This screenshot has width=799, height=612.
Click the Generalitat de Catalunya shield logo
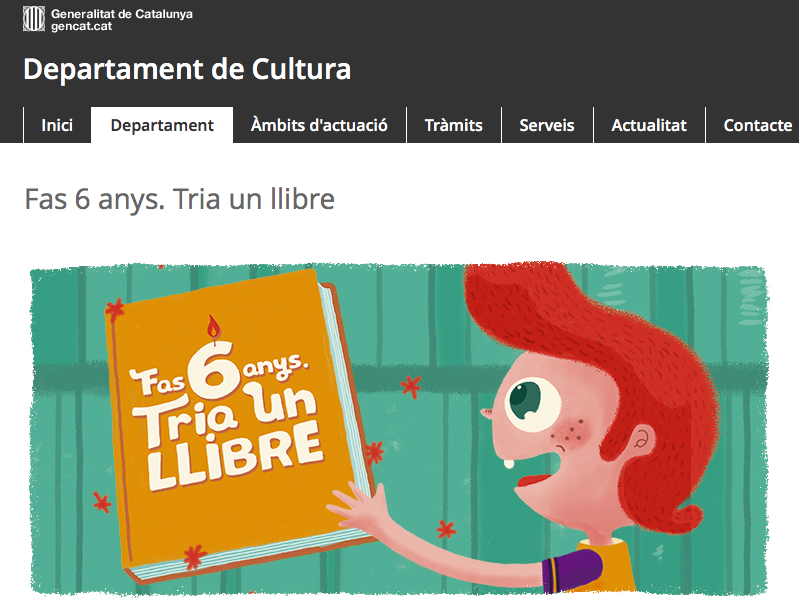pyautogui.click(x=34, y=19)
